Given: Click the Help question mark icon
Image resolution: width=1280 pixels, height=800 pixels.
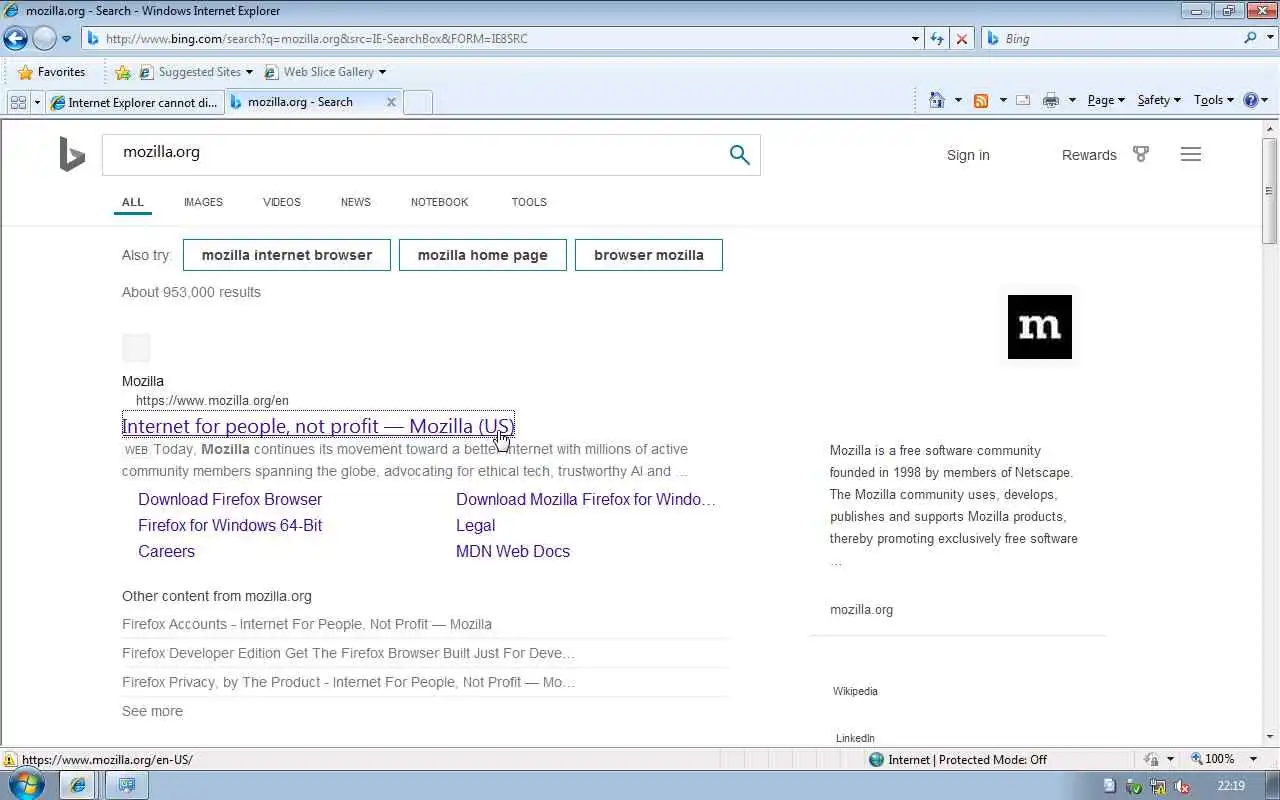Looking at the screenshot, I should [1251, 100].
